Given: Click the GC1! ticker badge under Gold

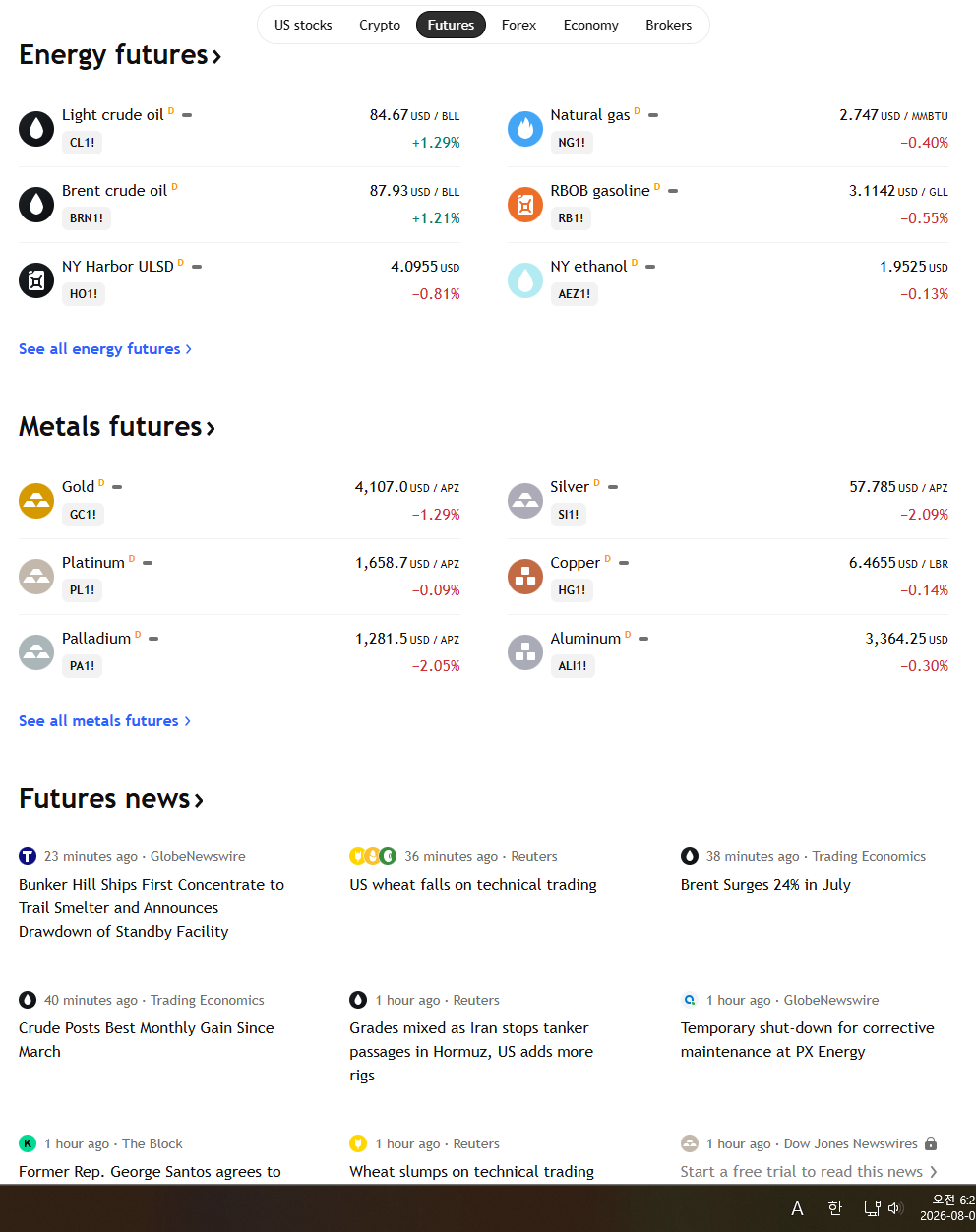Looking at the screenshot, I should tap(83, 514).
